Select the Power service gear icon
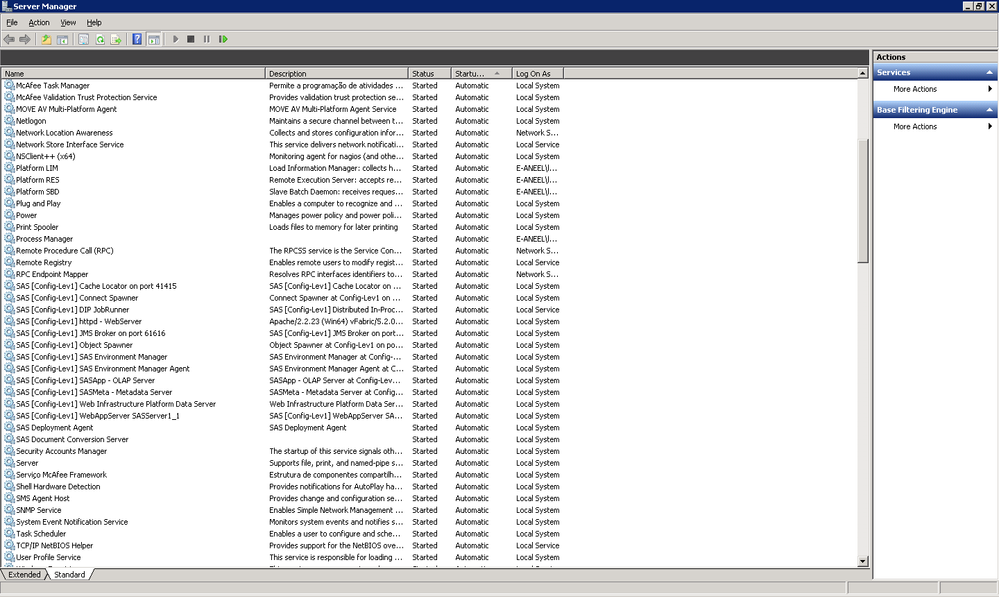The image size is (999, 597). tap(9, 215)
